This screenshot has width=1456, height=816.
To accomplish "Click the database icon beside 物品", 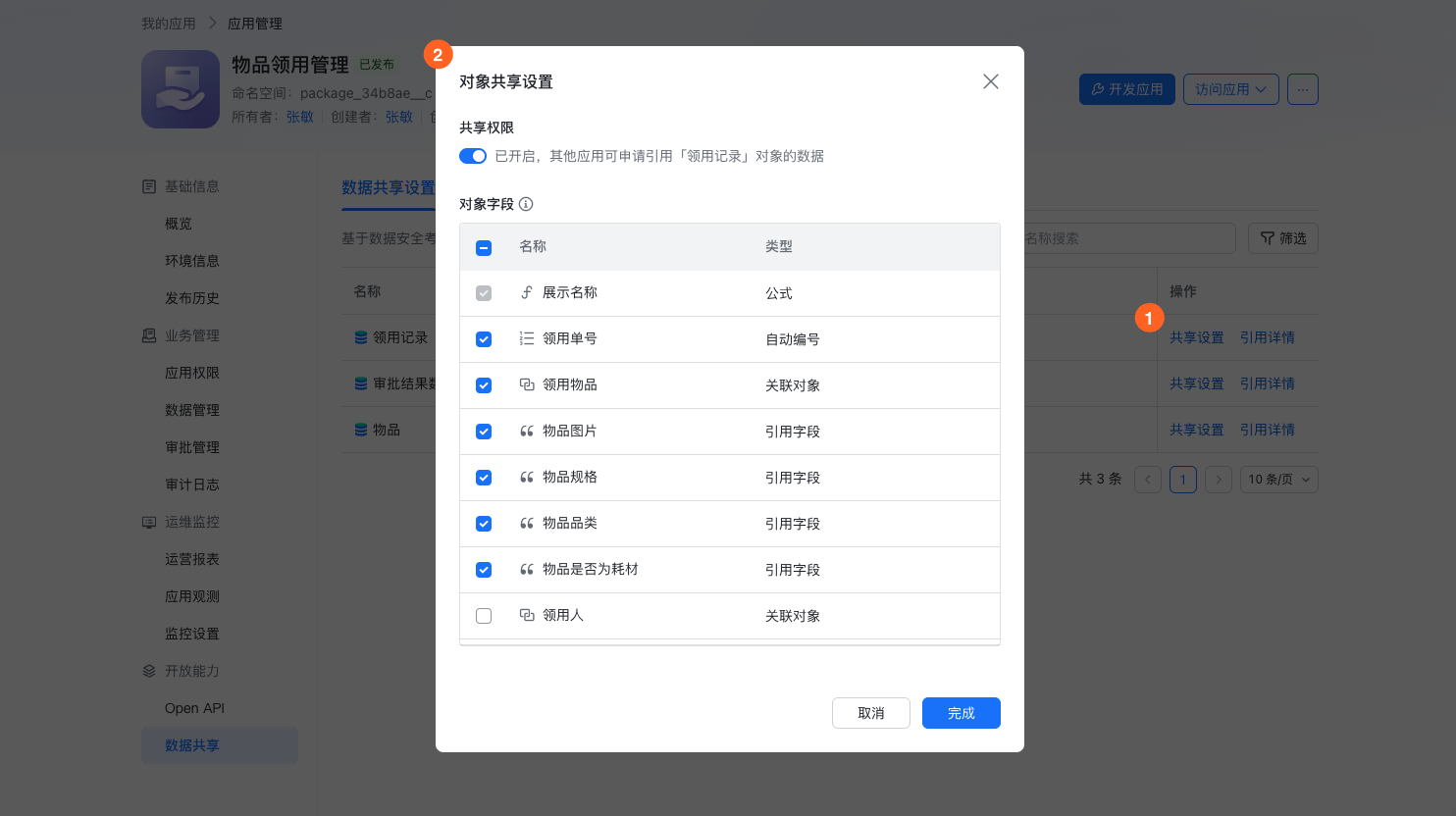I will (361, 430).
